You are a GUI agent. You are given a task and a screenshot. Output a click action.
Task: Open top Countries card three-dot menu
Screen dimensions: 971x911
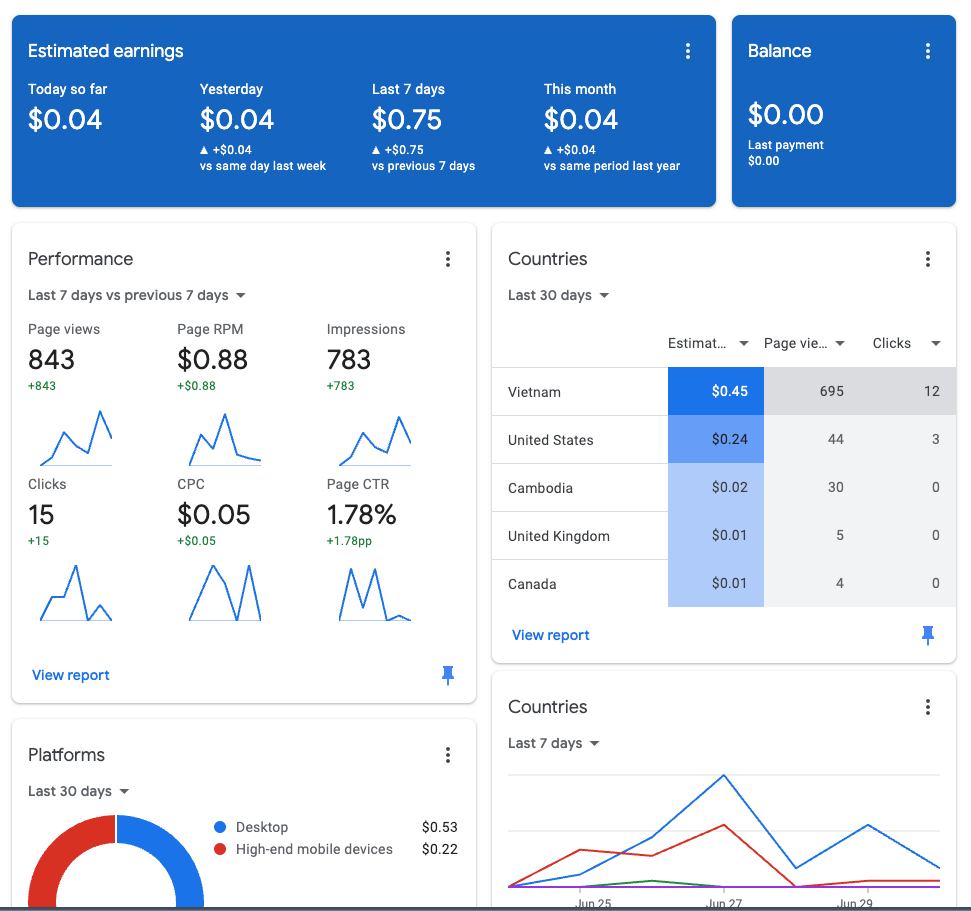[927, 259]
